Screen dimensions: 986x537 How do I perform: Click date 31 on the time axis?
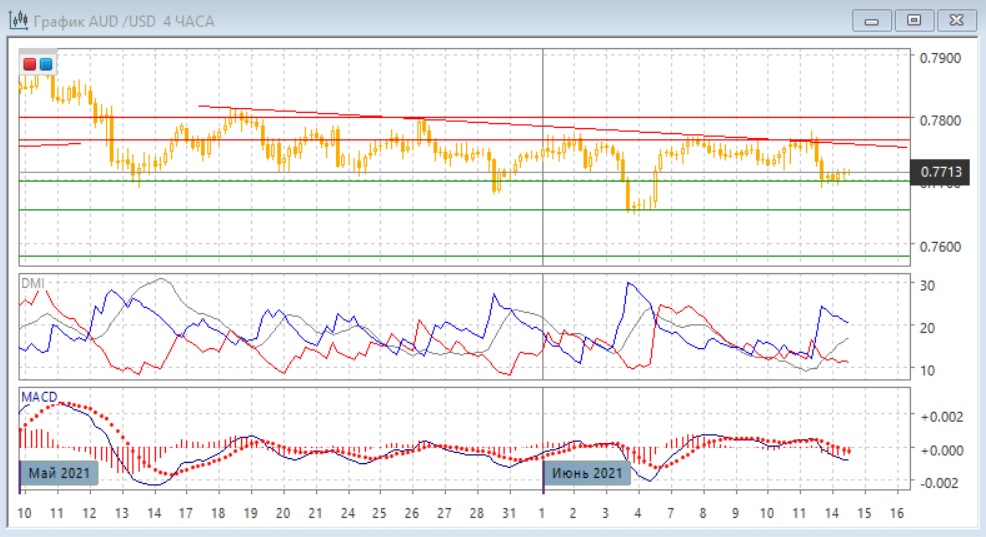pyautogui.click(x=508, y=513)
